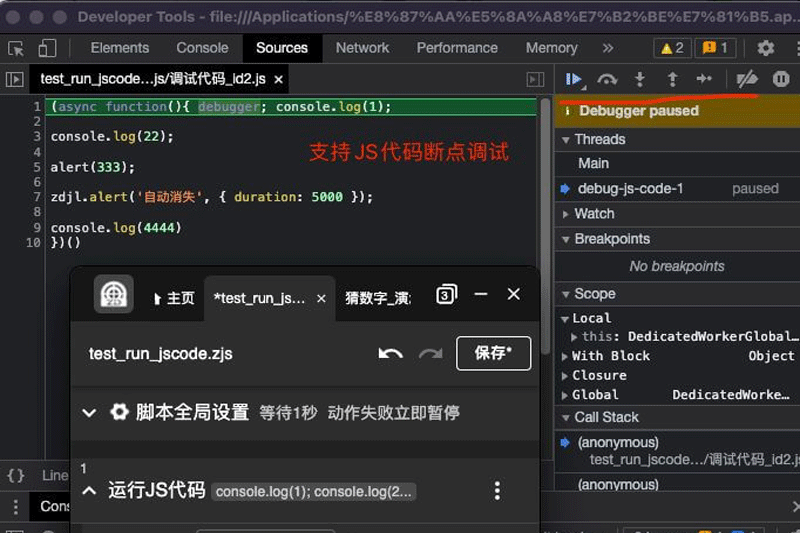Click the undo arrow in script editor
Screen dimensions: 800x533
pos(390,353)
